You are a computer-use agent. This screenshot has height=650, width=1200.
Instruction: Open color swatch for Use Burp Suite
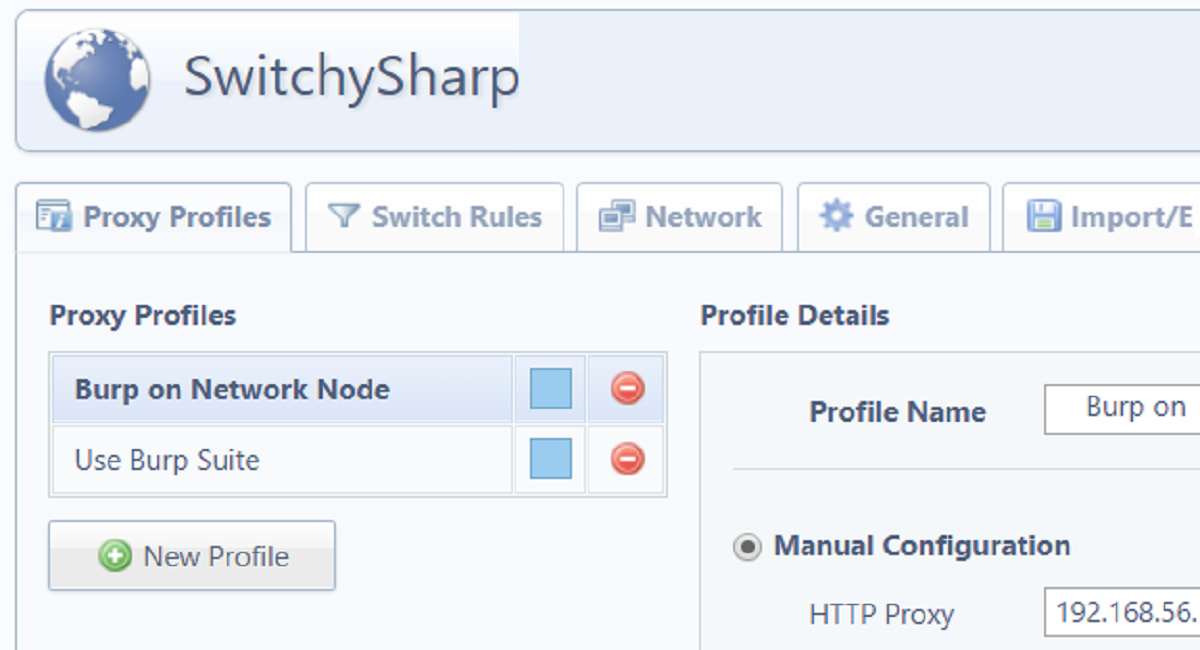(551, 459)
